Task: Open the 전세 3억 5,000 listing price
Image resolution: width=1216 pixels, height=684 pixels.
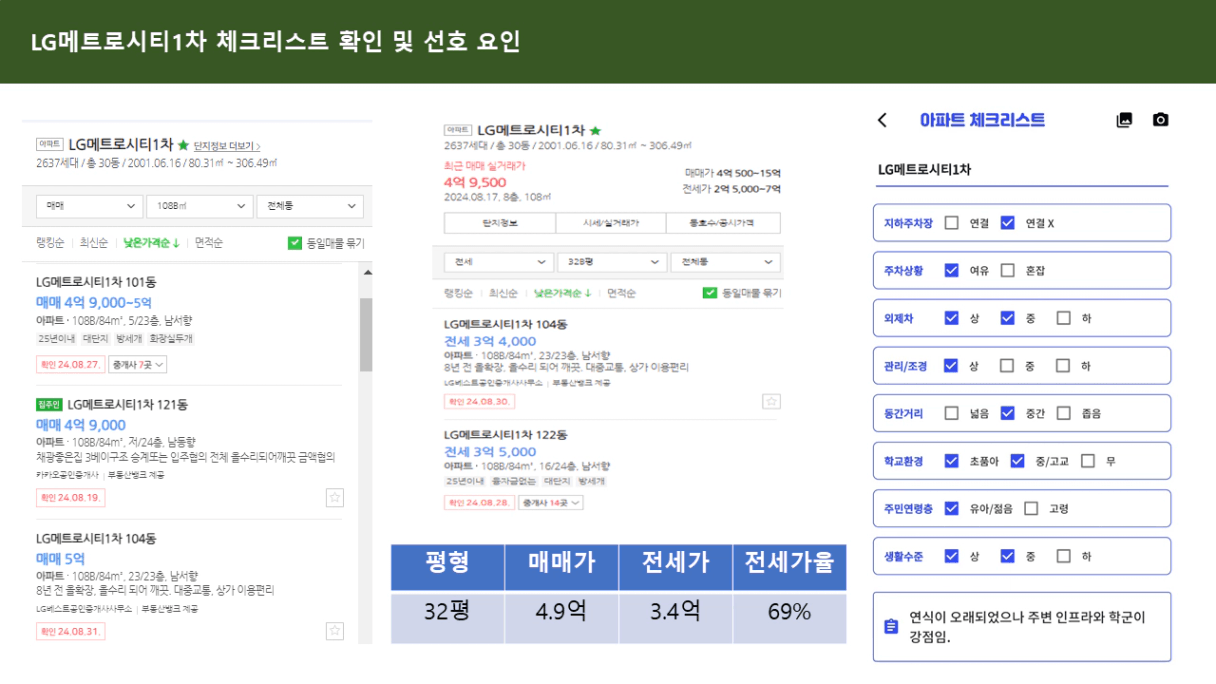Action: (x=490, y=451)
